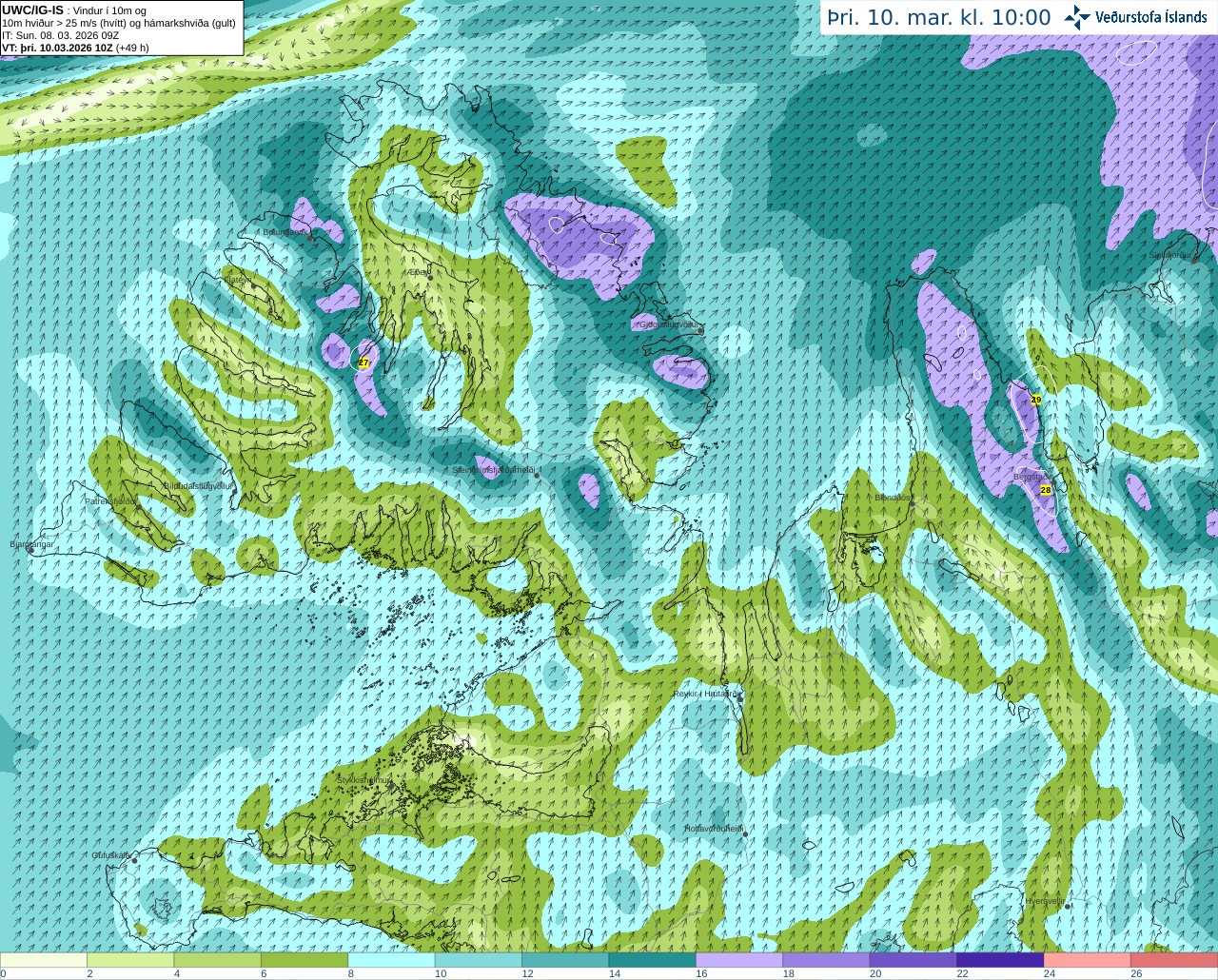The width and height of the screenshot is (1218, 980).
Task: Pick the 6–8 m/s olive green legend swatch
Action: click(305, 960)
